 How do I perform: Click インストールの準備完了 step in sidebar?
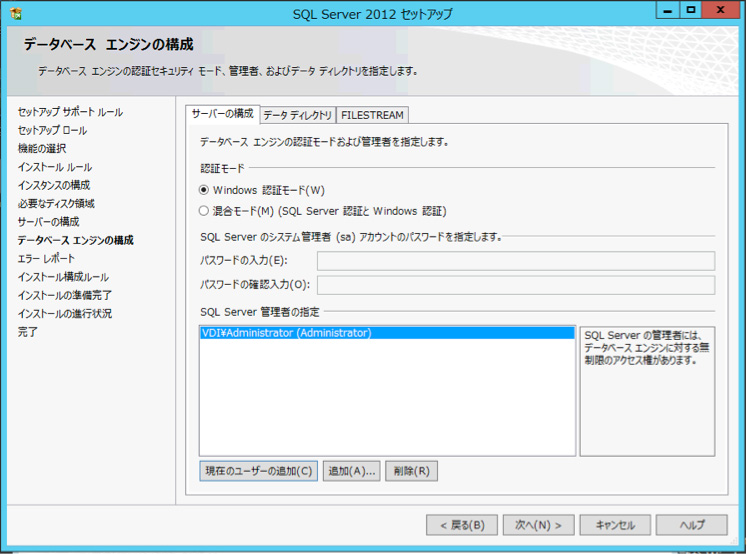coord(65,295)
